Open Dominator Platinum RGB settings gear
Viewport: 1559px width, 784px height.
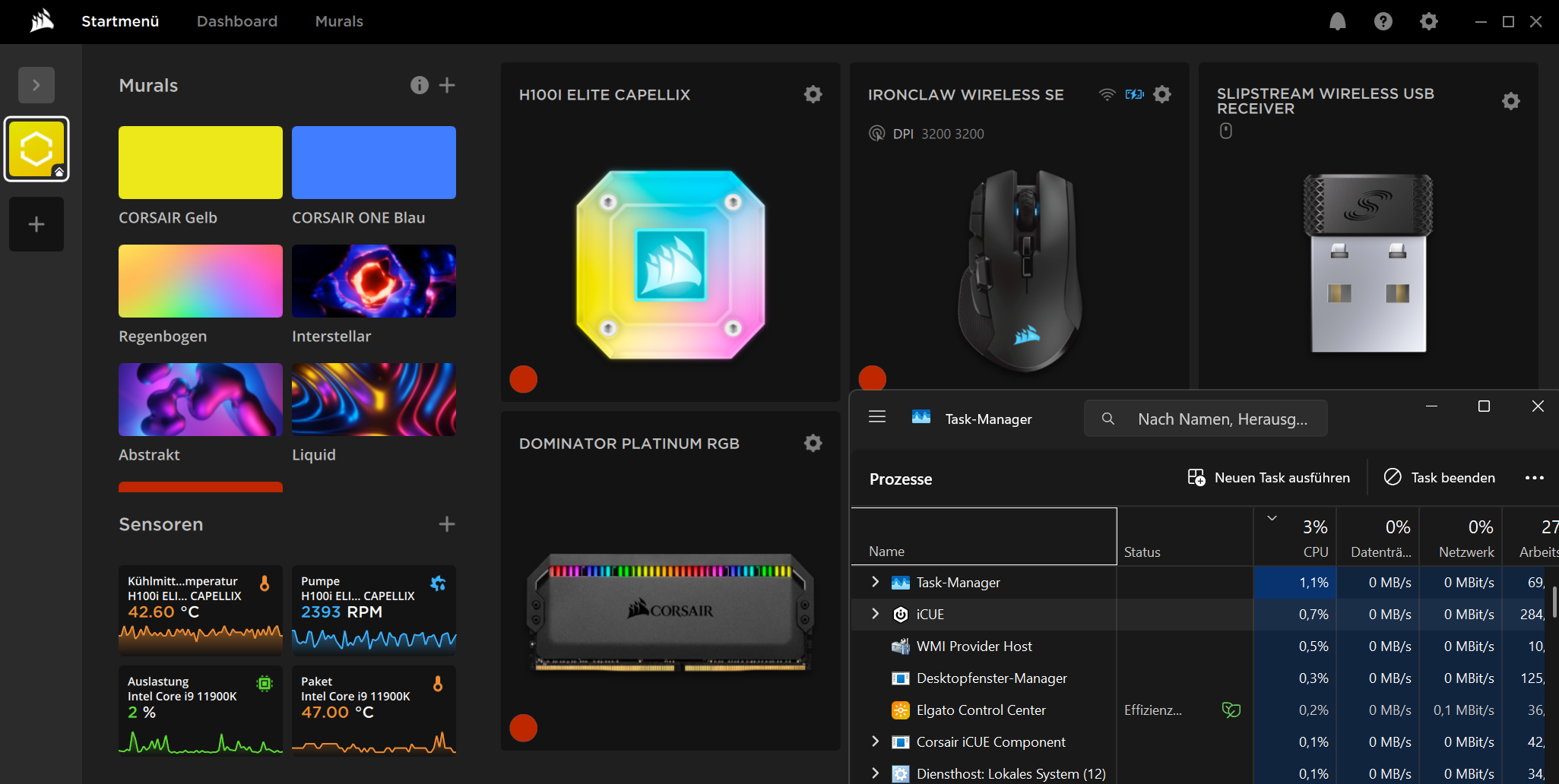pyautogui.click(x=813, y=443)
